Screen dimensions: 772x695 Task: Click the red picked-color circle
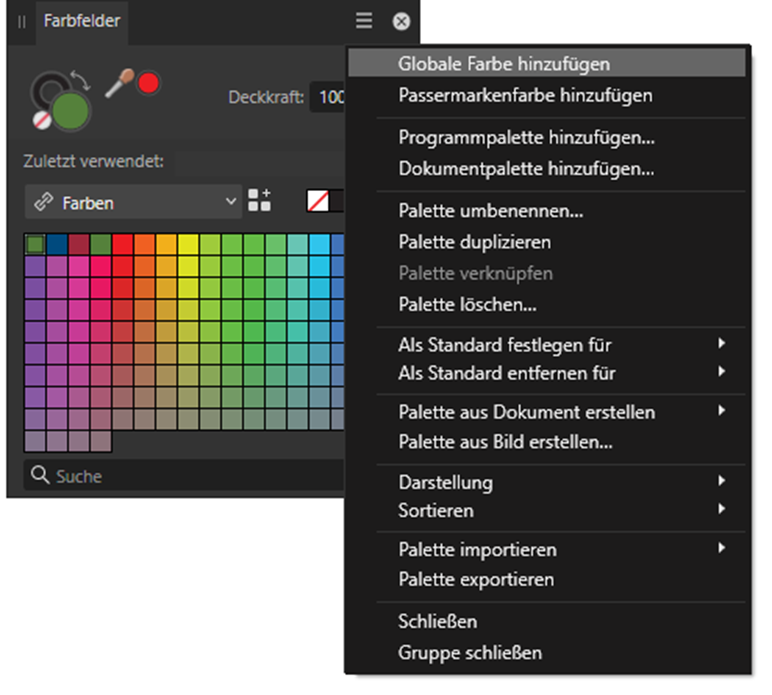[148, 83]
